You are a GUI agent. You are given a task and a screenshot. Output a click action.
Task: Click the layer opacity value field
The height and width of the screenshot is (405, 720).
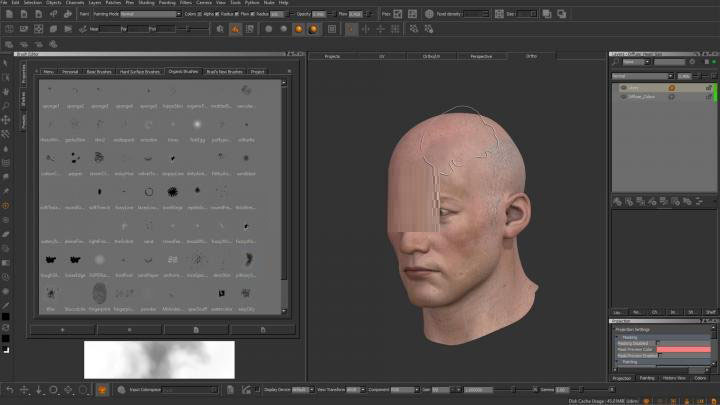pyautogui.click(x=684, y=76)
